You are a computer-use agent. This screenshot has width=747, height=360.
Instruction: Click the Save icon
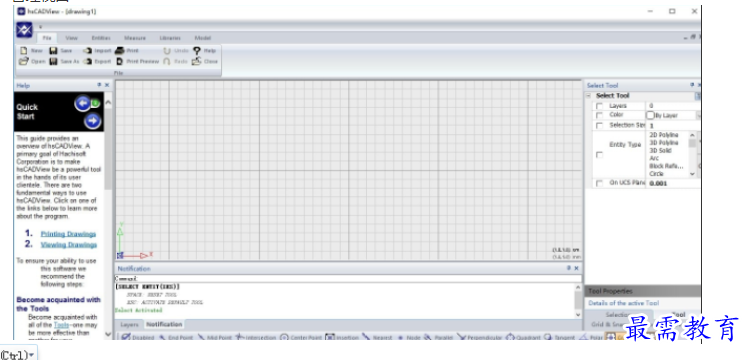[53, 50]
